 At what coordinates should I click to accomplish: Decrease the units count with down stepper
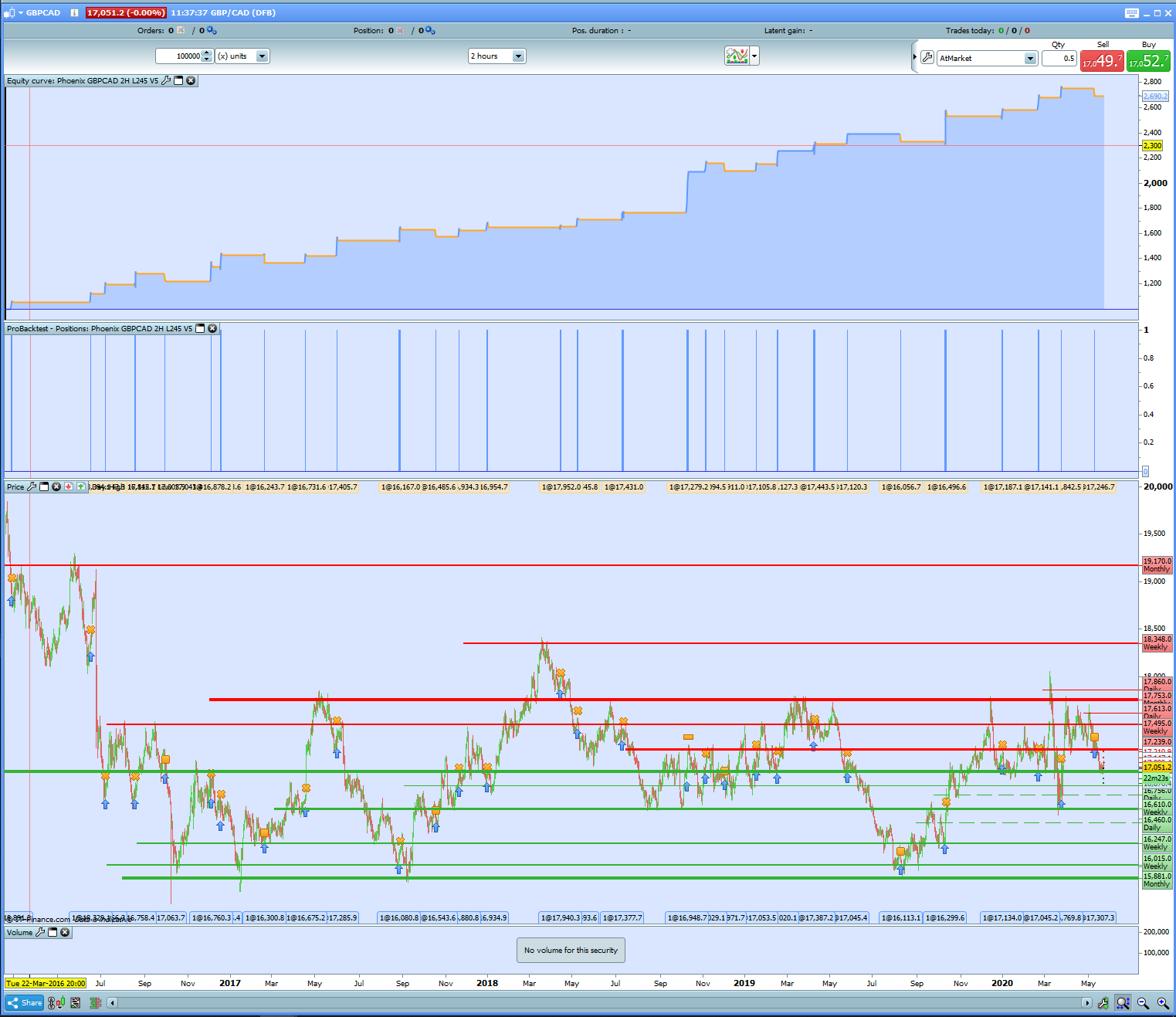(206, 59)
